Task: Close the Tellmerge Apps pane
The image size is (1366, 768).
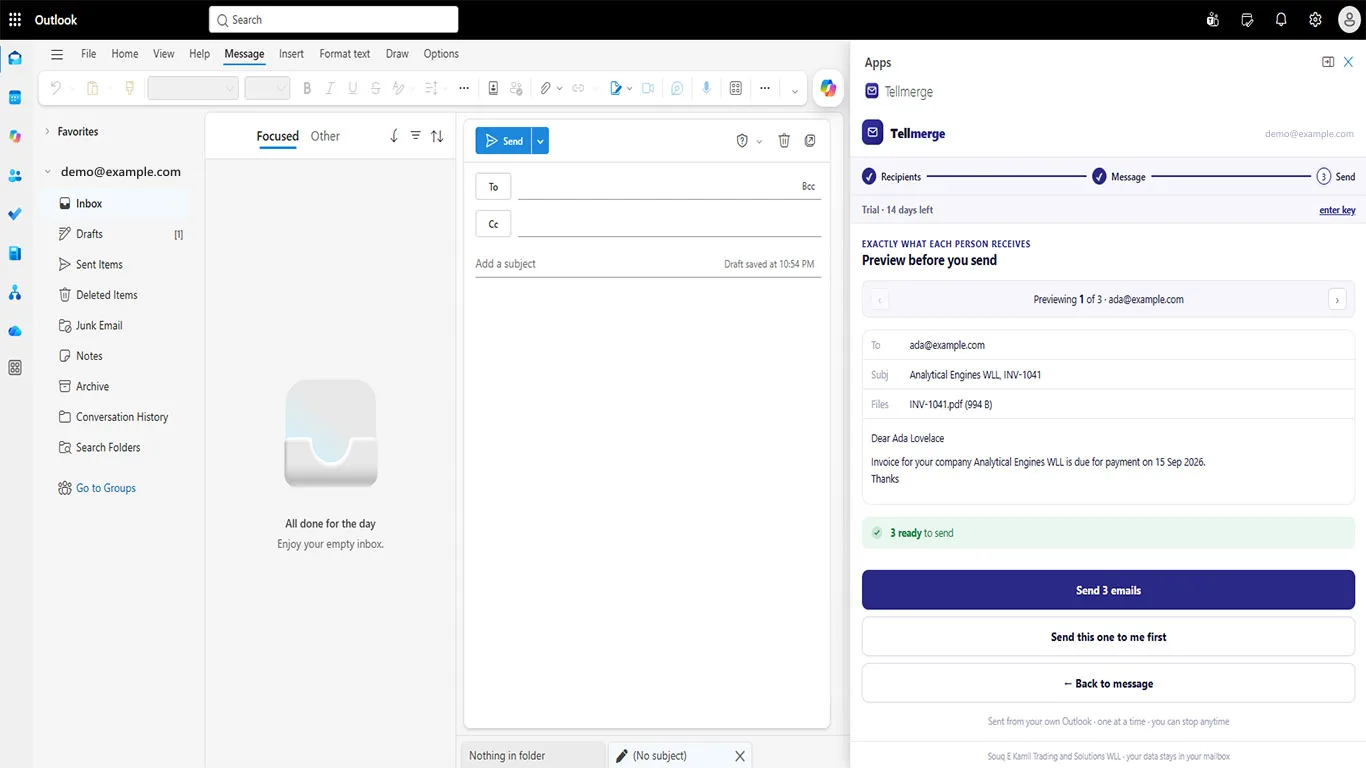Action: pos(1348,62)
